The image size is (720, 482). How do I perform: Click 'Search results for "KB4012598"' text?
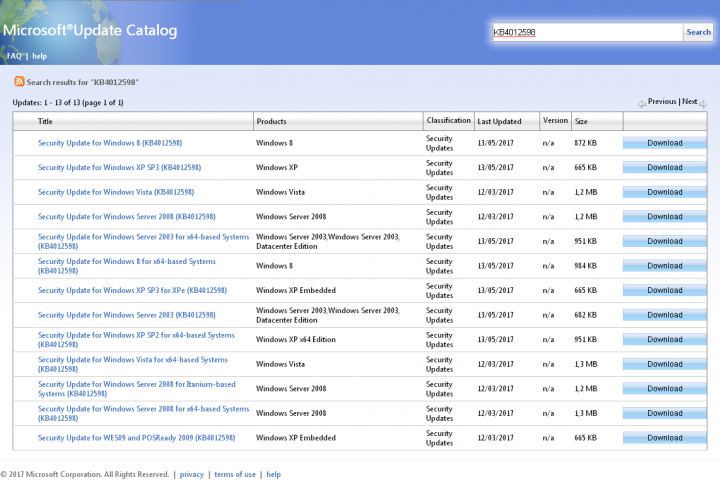point(82,82)
